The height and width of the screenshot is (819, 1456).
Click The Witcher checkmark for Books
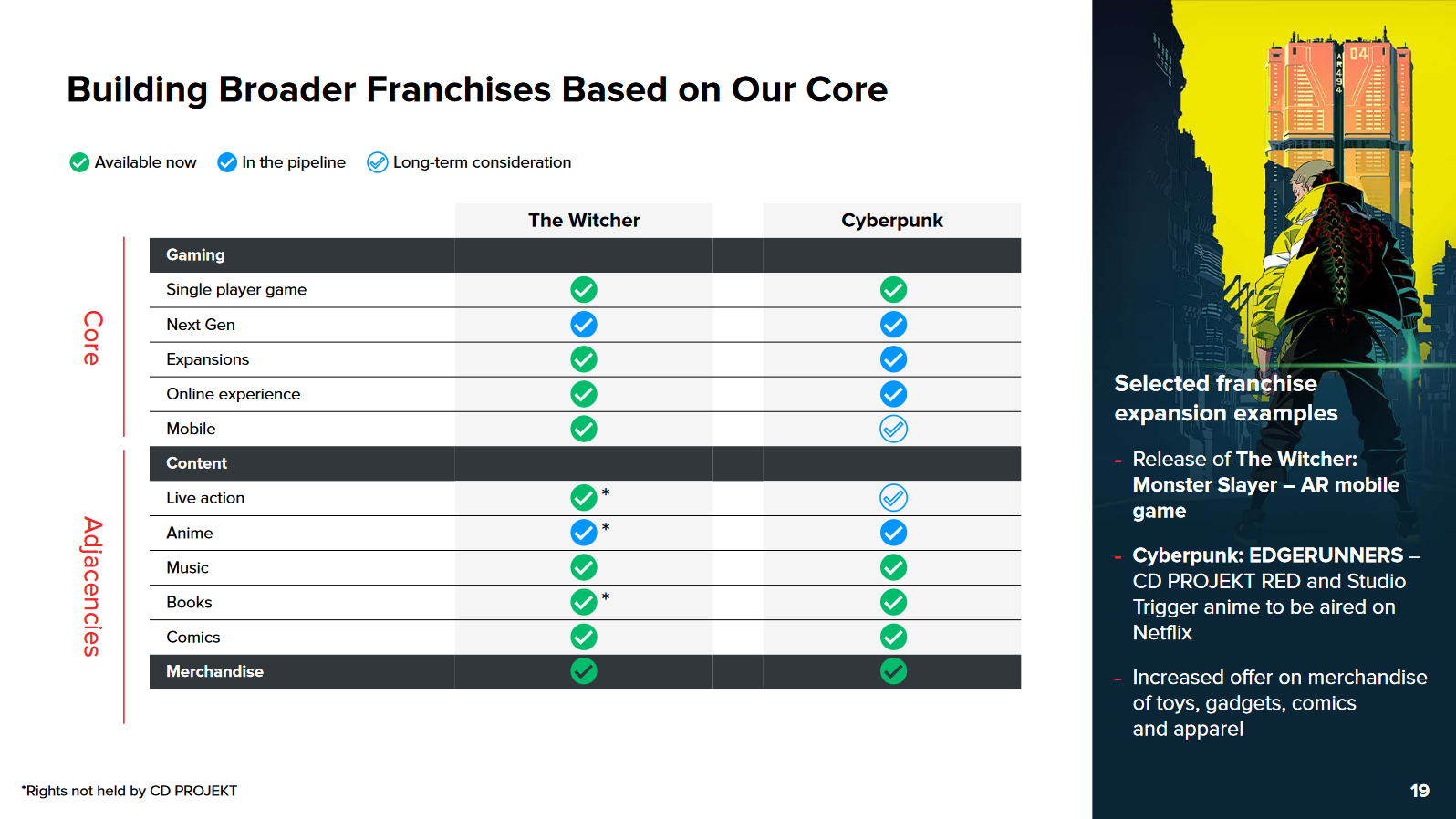point(584,602)
